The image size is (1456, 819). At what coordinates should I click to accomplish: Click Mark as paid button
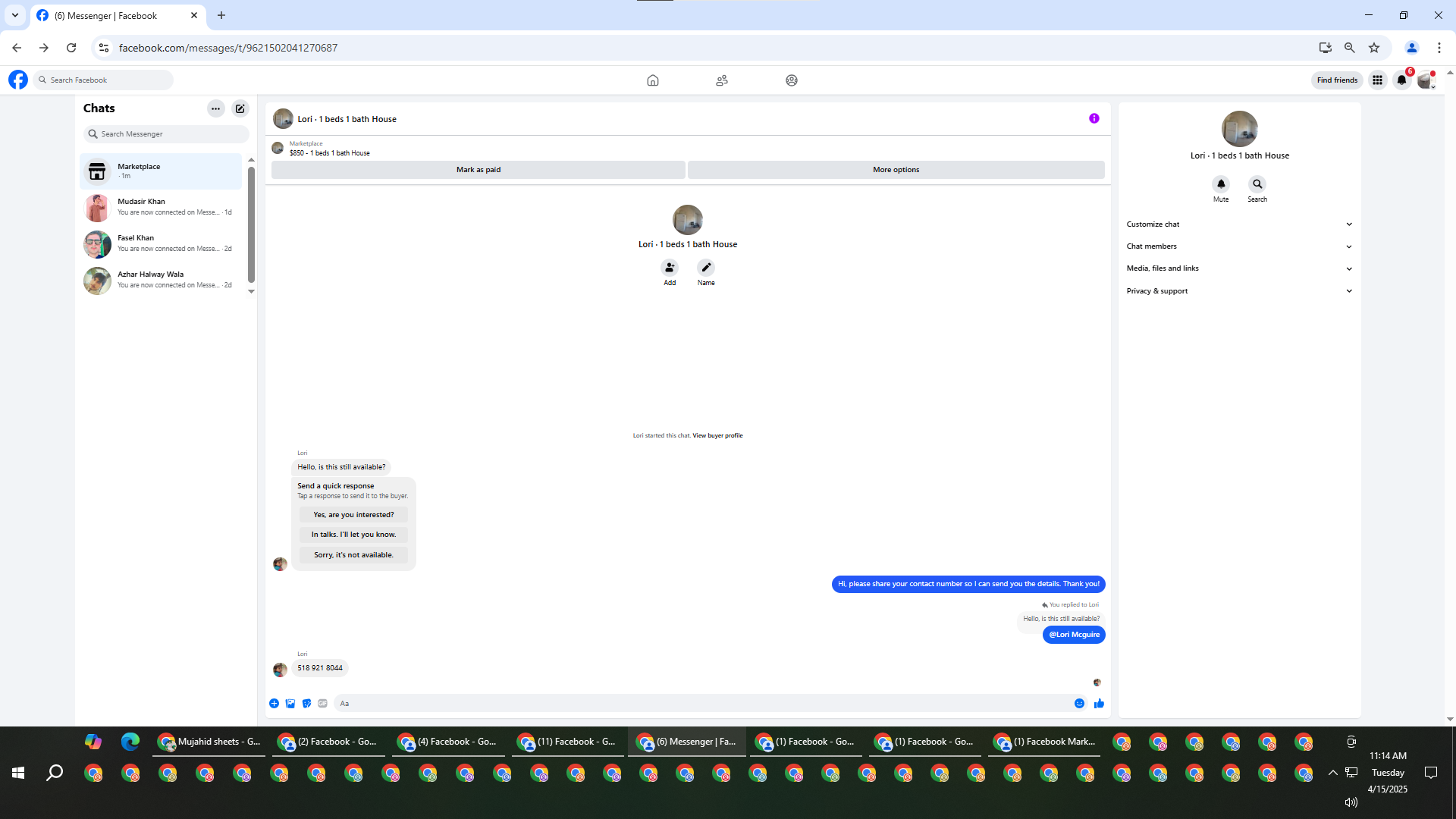click(x=479, y=170)
